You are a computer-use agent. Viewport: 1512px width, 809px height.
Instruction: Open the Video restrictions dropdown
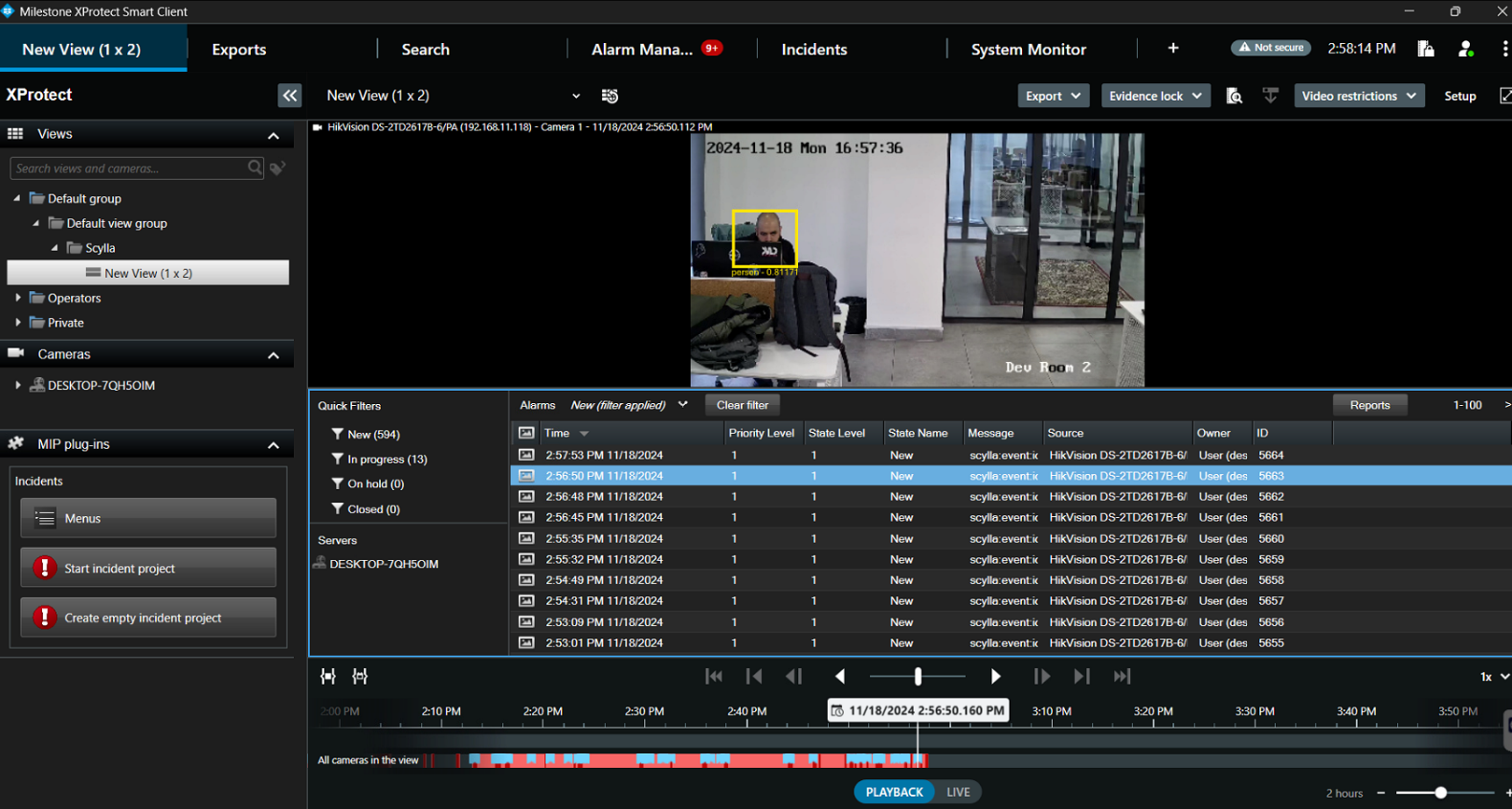[x=1358, y=96]
